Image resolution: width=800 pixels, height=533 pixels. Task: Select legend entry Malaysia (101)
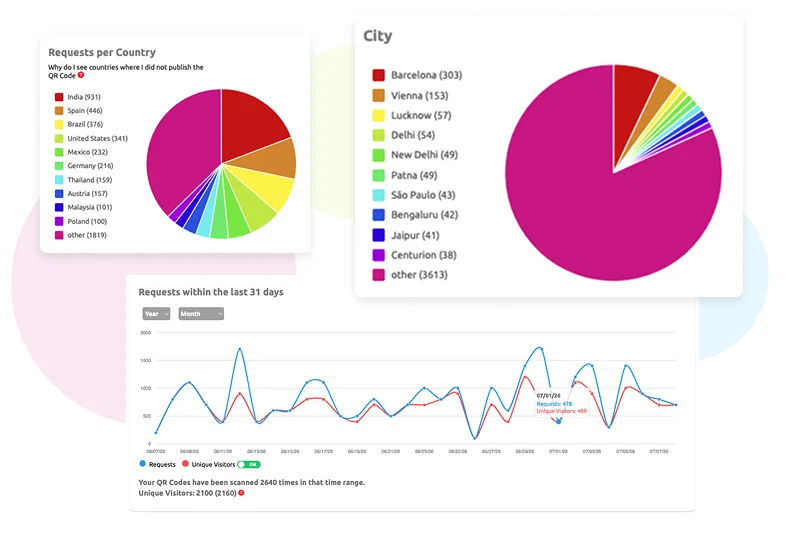[84, 207]
